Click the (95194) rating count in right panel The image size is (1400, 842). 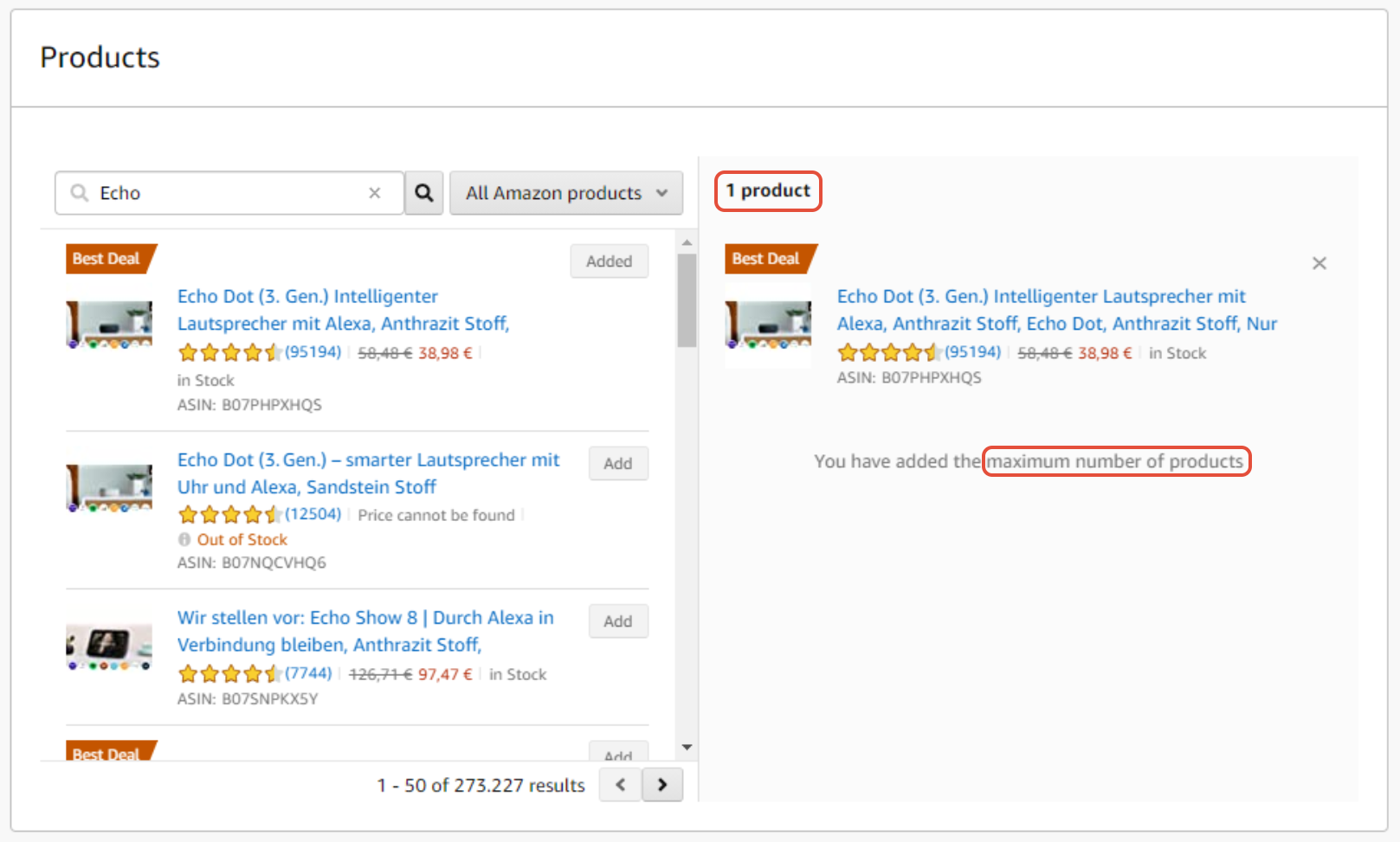click(972, 352)
